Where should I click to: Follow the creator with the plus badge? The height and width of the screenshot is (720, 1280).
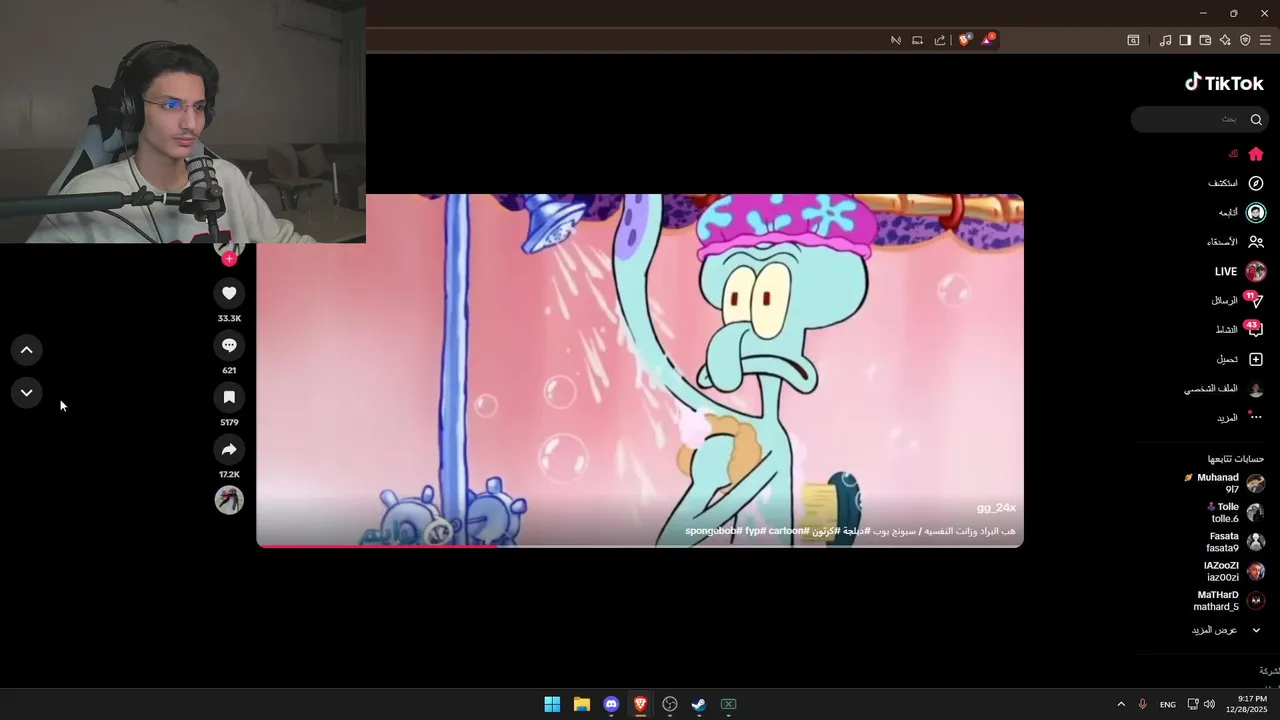pos(229,259)
